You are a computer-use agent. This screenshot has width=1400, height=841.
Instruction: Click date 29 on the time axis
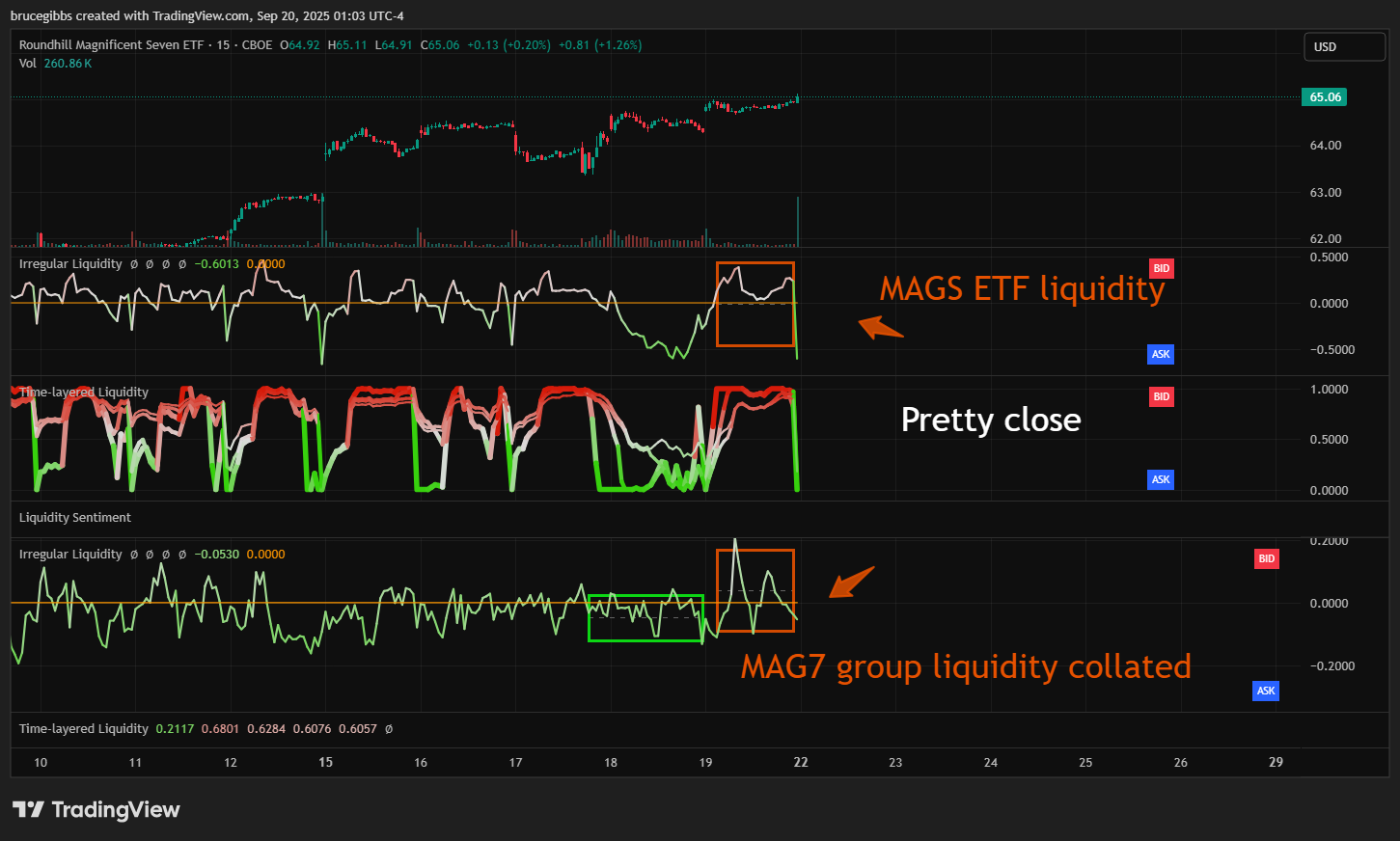coord(1276,763)
